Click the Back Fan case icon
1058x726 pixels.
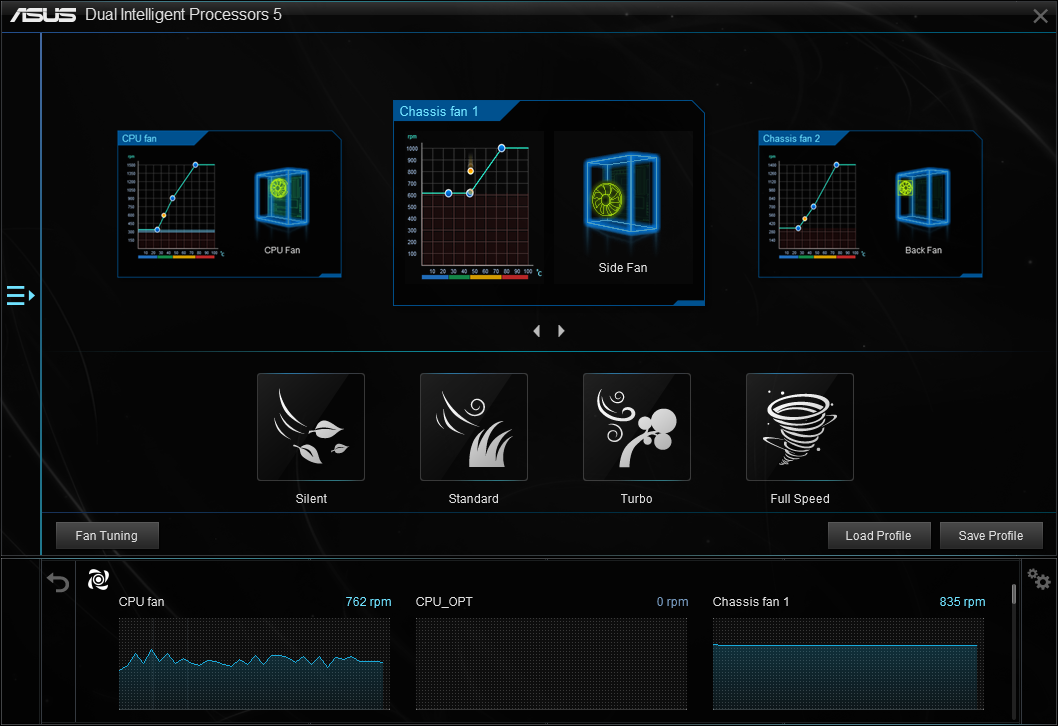click(923, 197)
